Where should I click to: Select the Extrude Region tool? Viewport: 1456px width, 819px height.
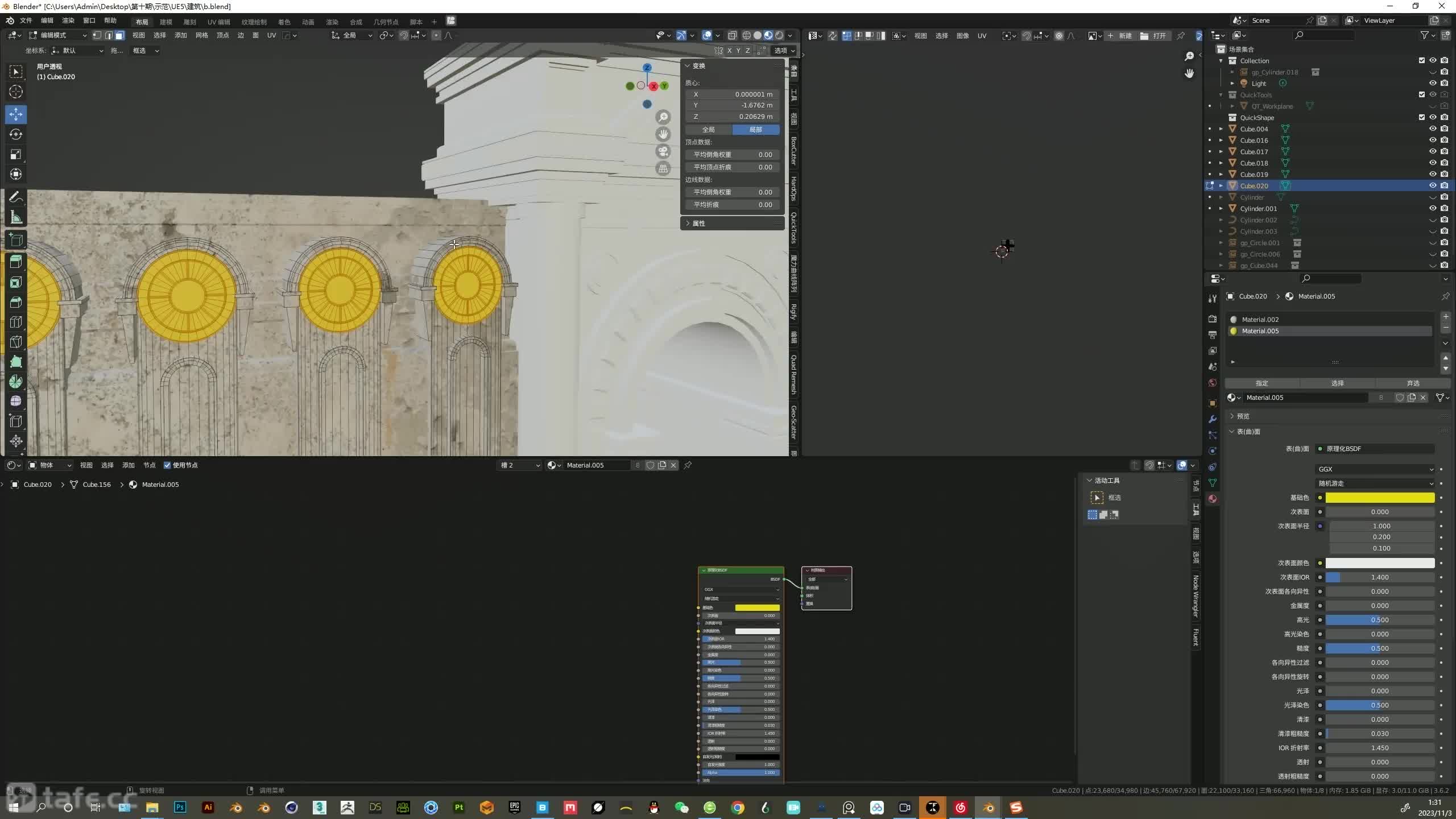16,262
